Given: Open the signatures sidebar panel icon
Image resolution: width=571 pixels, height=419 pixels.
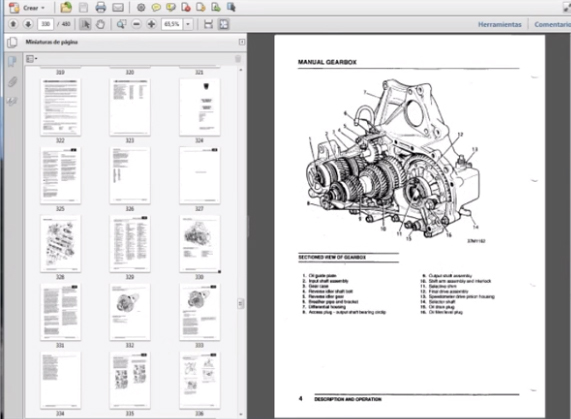Looking at the screenshot, I should pos(12,101).
